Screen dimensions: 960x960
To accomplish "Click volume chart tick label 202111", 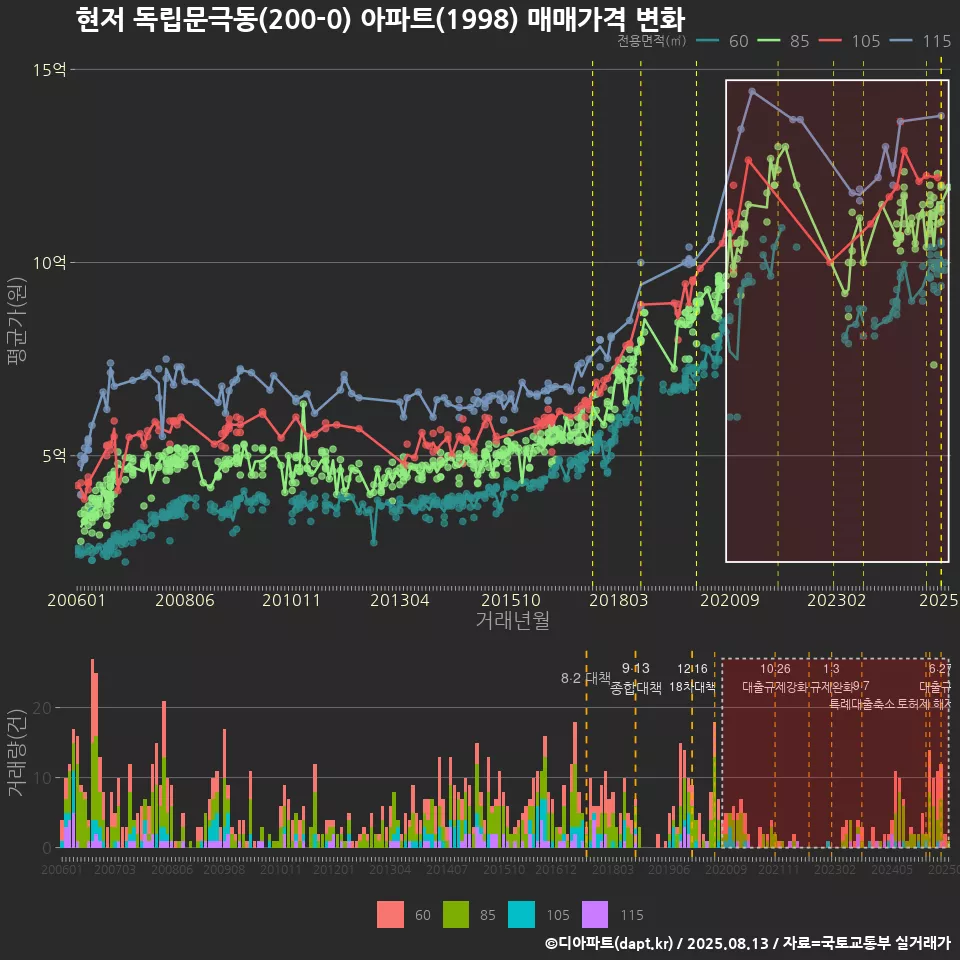I will click(x=779, y=869).
